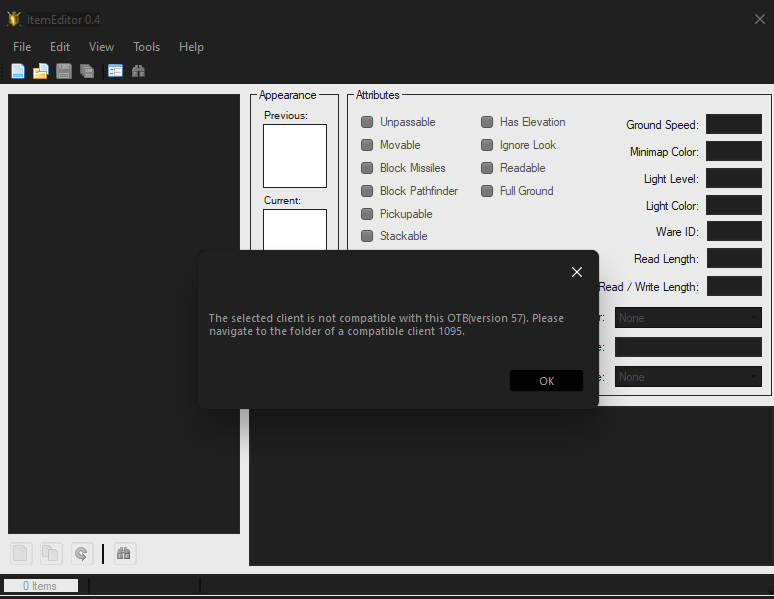Viewport: 774px width, 599px height.
Task: Open the View menu
Action: tap(101, 47)
